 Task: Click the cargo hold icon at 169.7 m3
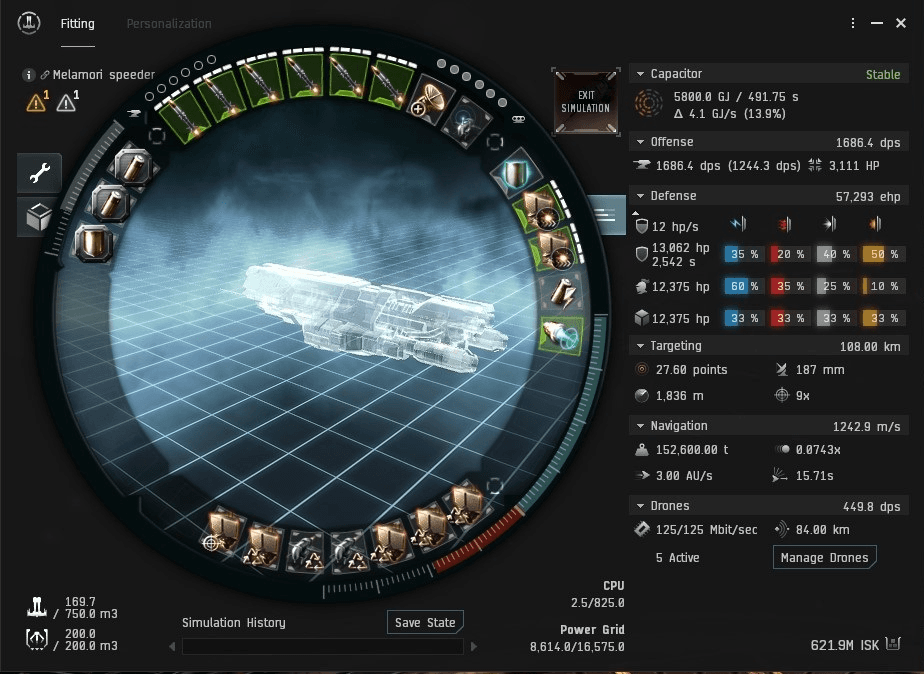click(37, 607)
